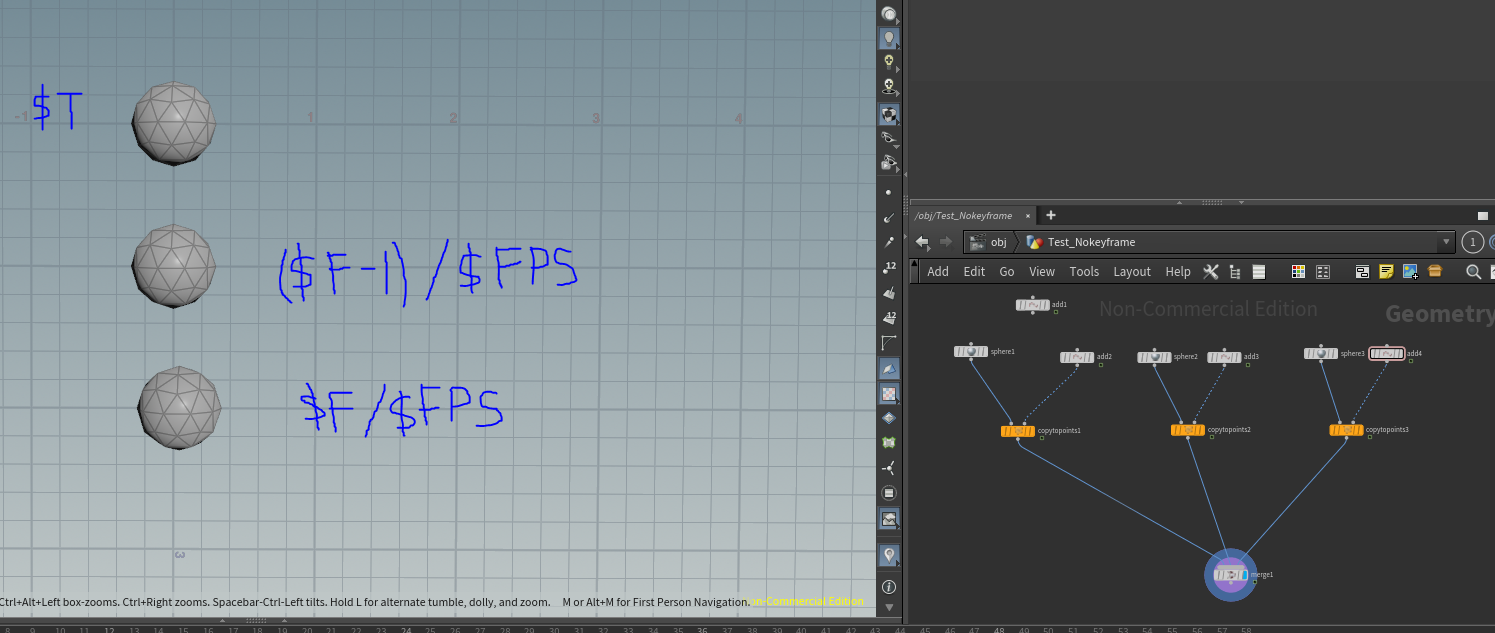Select the add1 node
Viewport: 1495px width, 633px height.
pos(1033,305)
